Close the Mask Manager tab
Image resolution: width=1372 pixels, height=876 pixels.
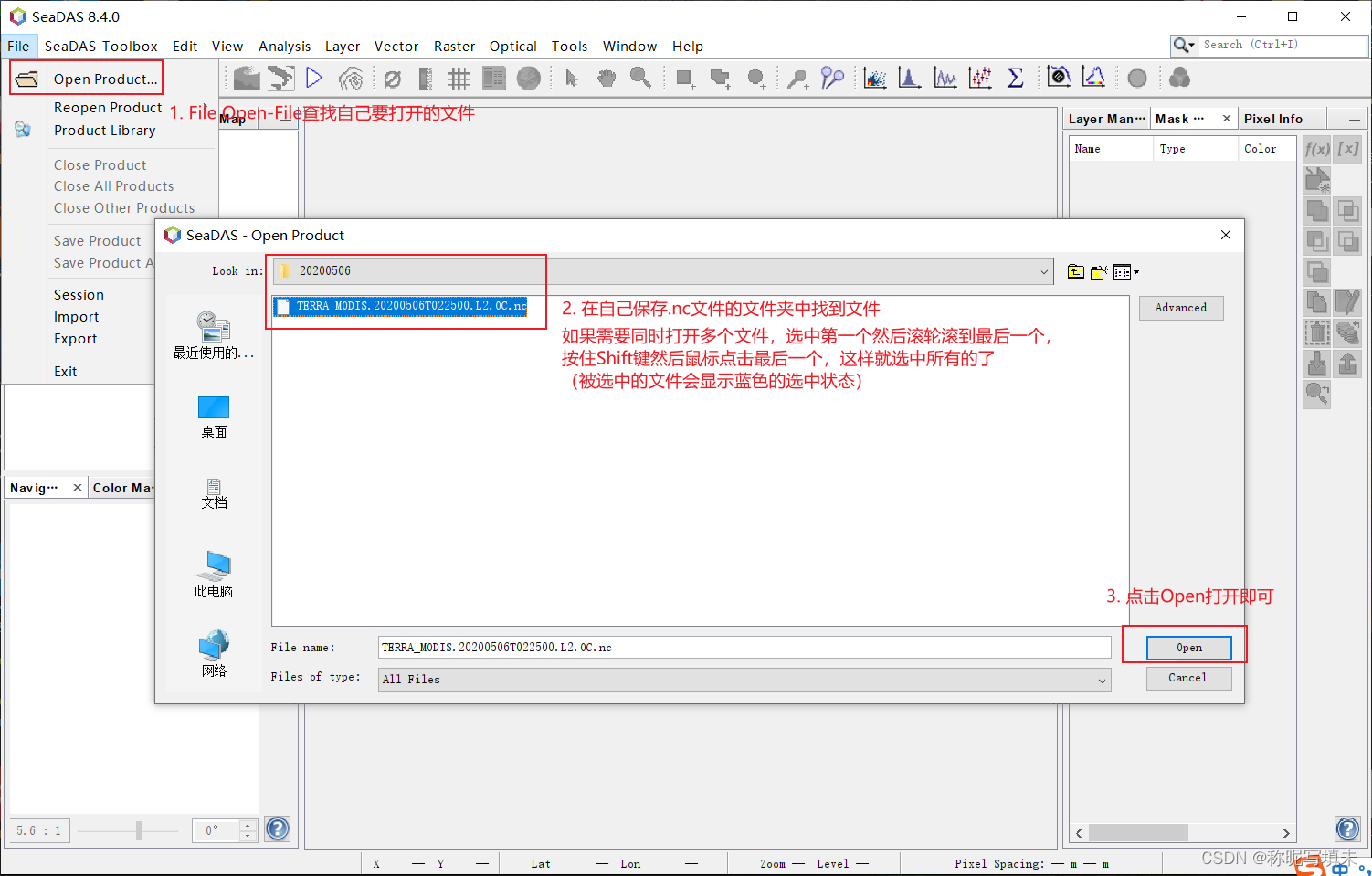click(x=1227, y=119)
